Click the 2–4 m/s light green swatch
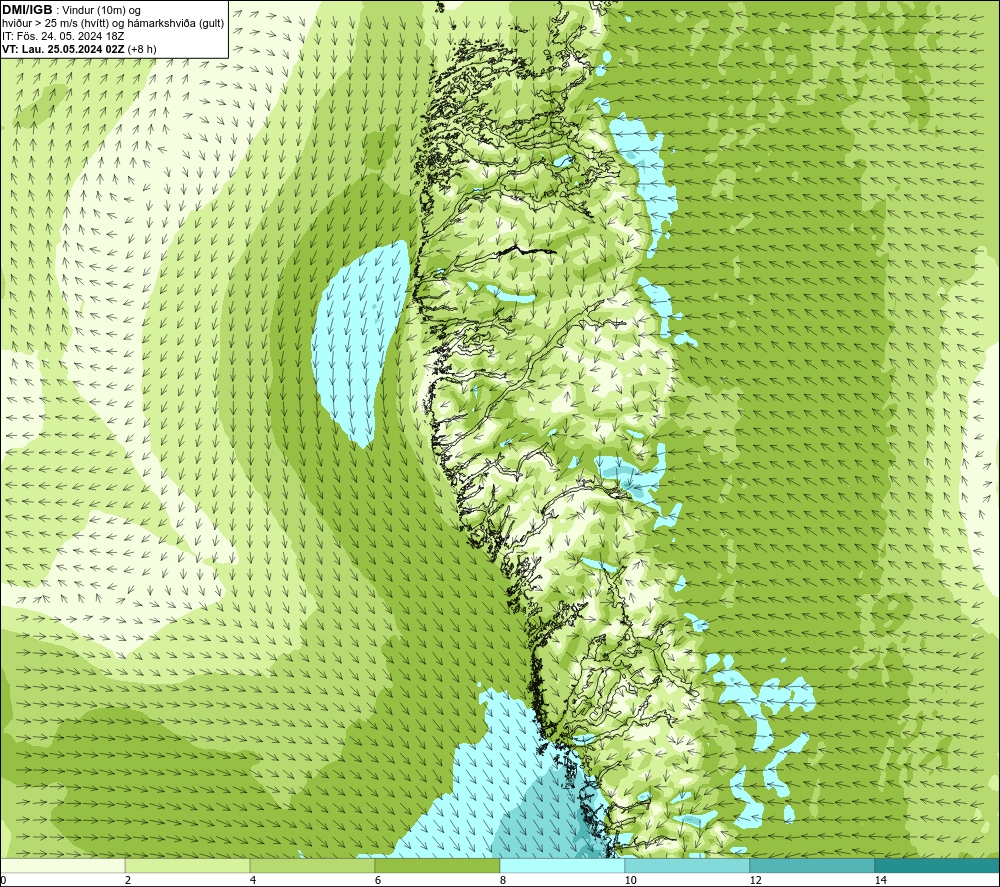1000x887 pixels. (188, 865)
